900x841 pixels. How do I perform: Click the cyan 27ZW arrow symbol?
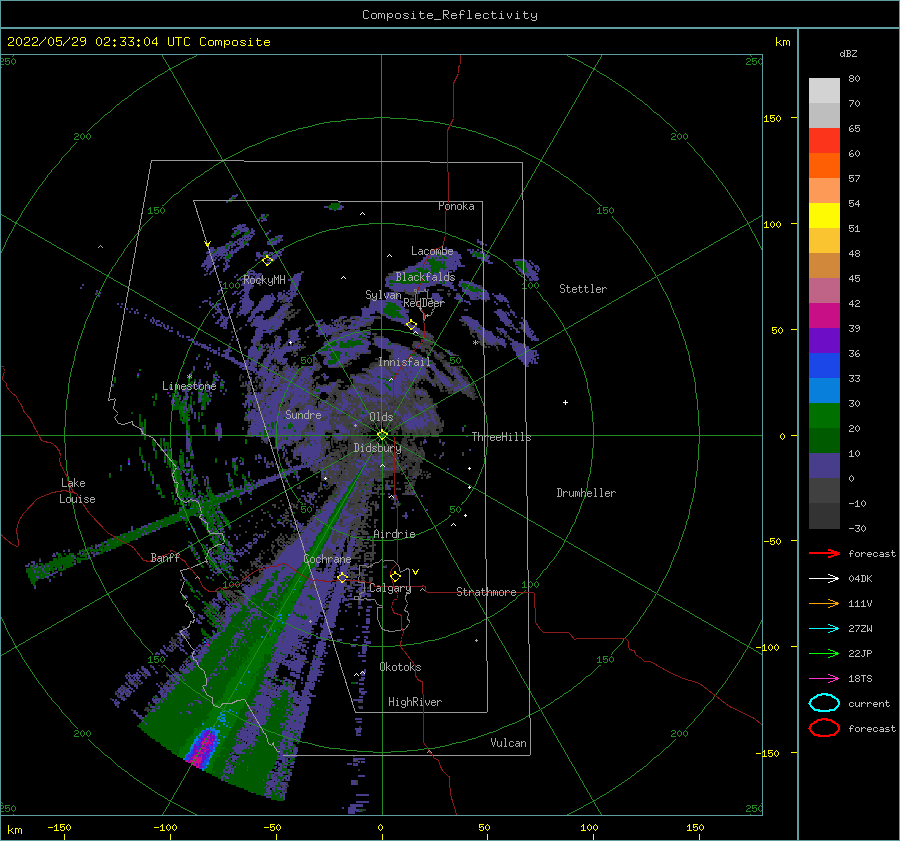(824, 629)
